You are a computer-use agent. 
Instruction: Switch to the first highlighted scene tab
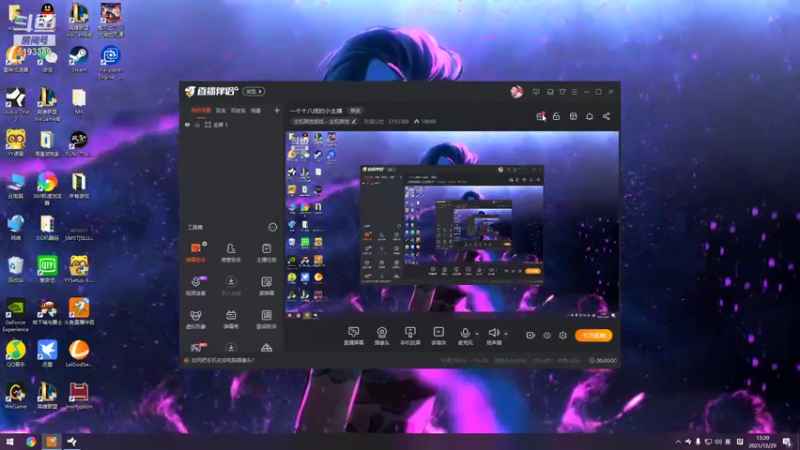pyautogui.click(x=201, y=110)
